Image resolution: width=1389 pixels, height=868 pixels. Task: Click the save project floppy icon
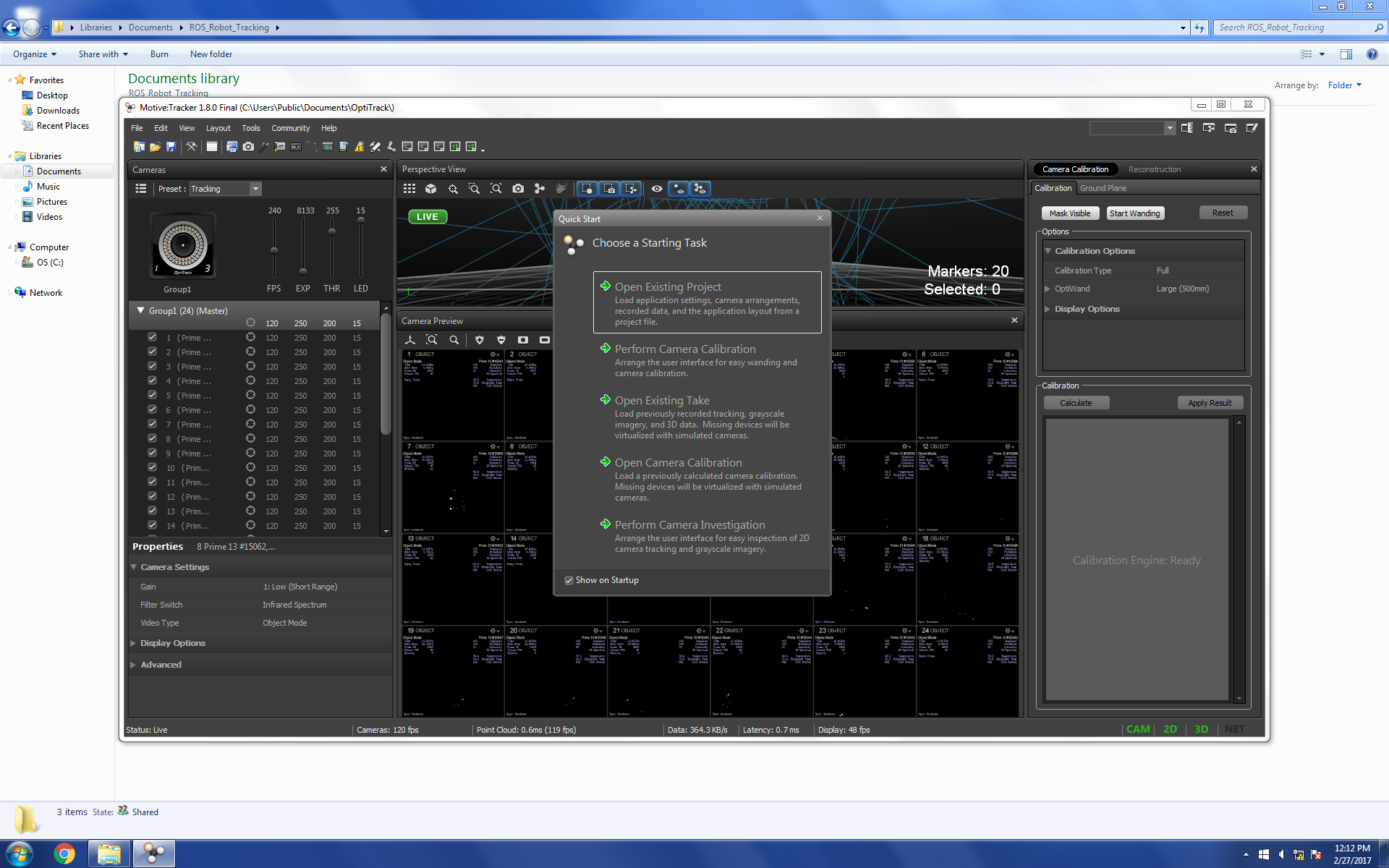(171, 147)
